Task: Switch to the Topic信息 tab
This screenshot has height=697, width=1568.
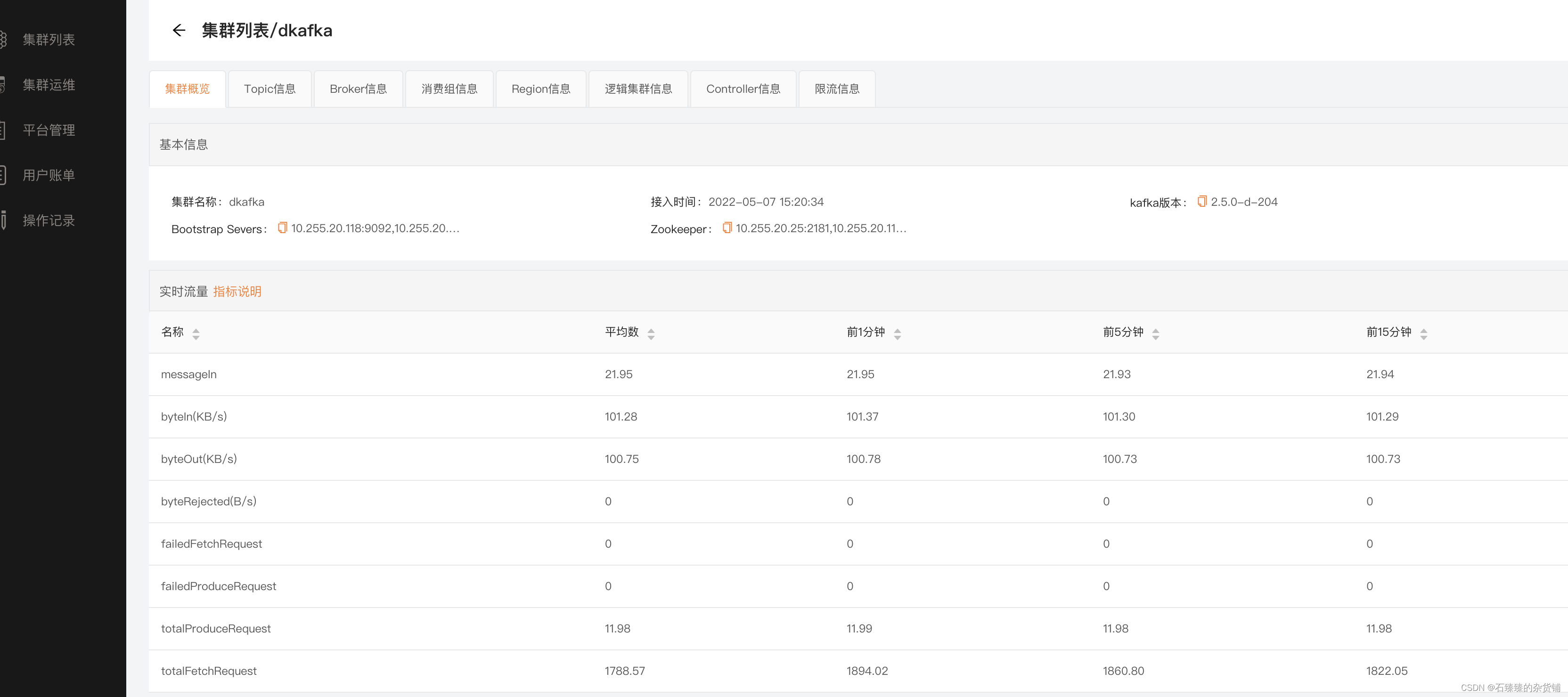Action: 269,89
